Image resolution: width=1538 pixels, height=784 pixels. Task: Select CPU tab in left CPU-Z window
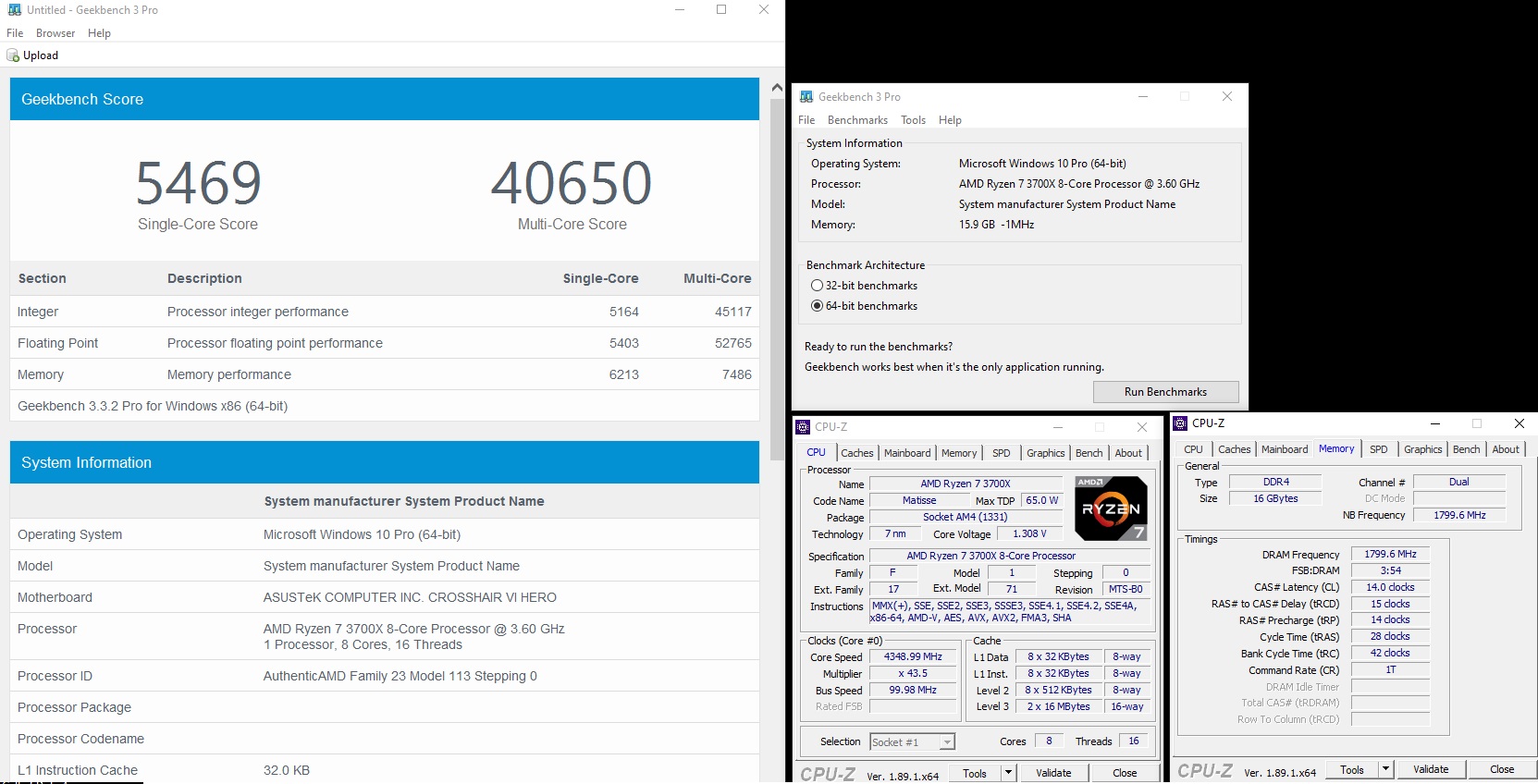click(816, 452)
